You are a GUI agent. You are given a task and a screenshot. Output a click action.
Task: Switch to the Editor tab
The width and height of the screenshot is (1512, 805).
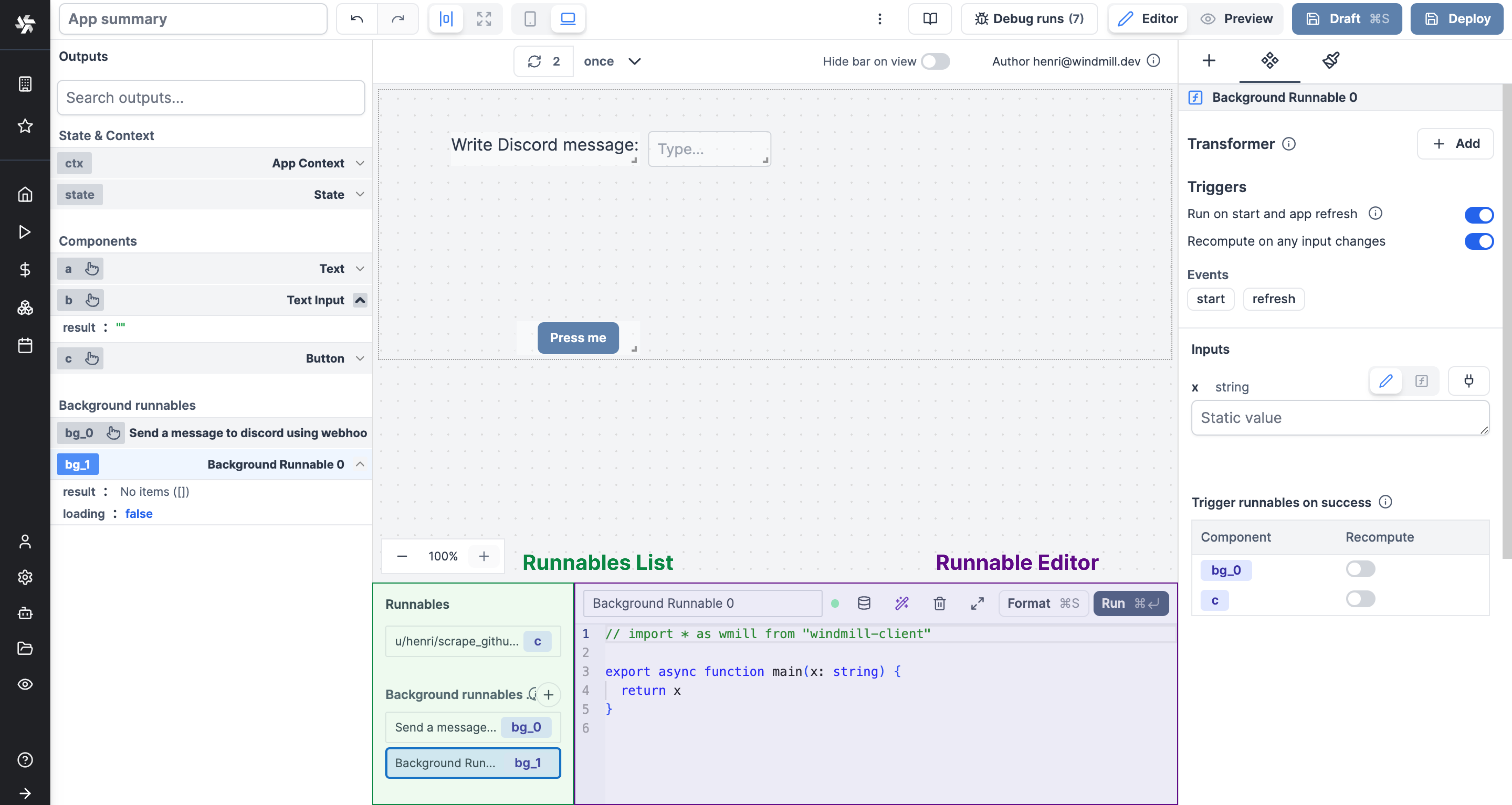[1148, 18]
